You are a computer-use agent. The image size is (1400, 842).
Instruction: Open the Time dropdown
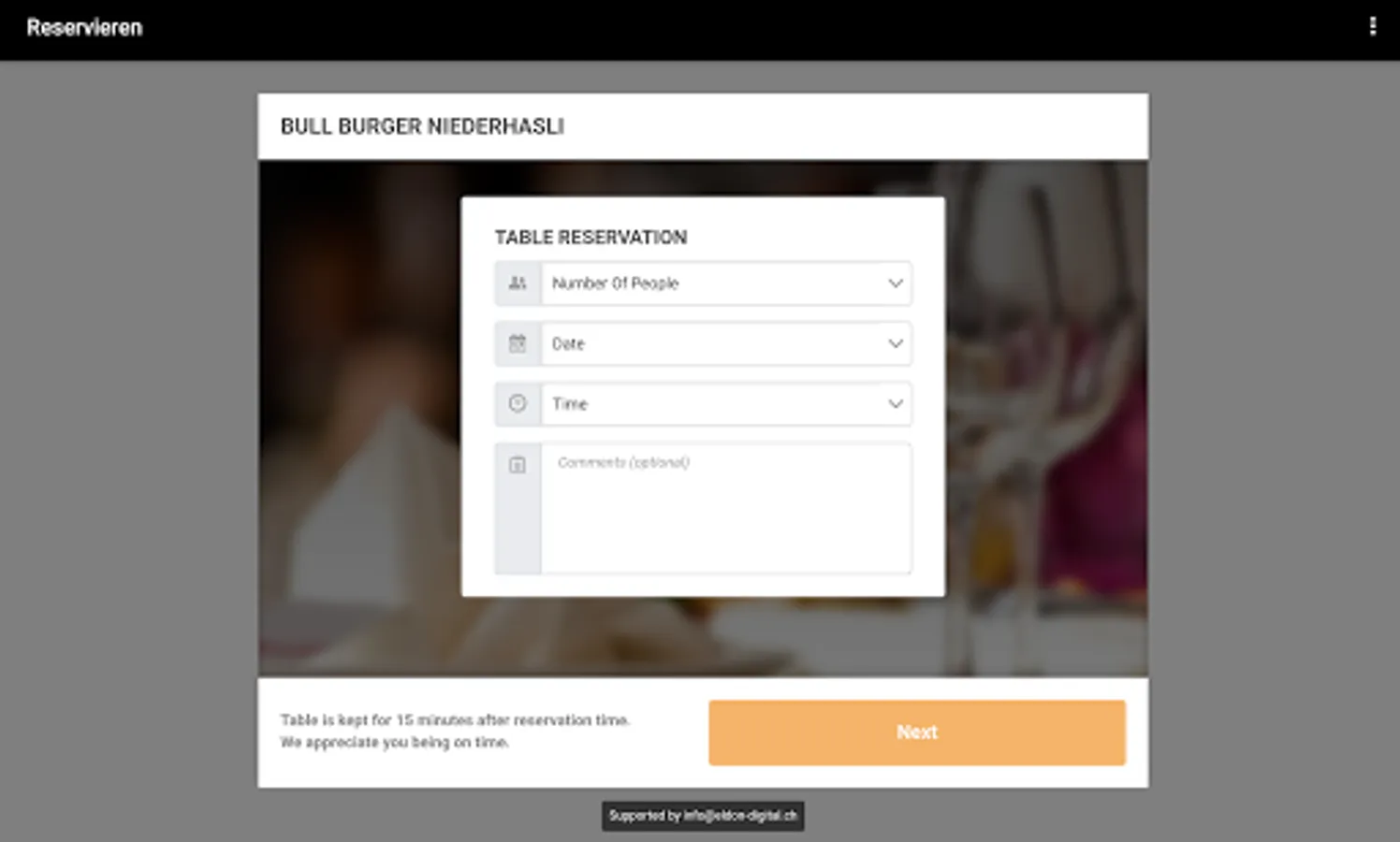pyautogui.click(x=726, y=403)
